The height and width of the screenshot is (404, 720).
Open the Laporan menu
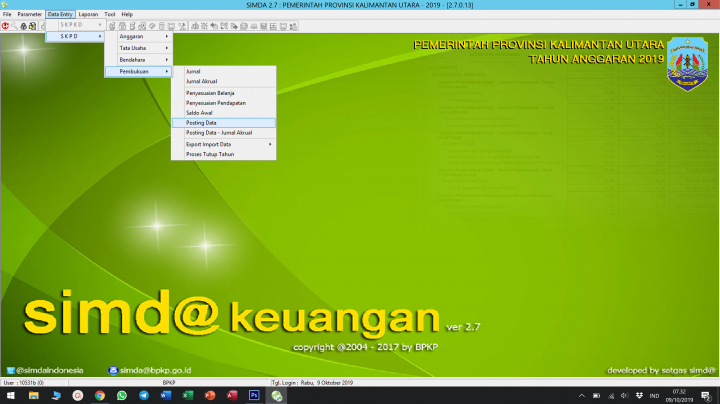coord(88,14)
